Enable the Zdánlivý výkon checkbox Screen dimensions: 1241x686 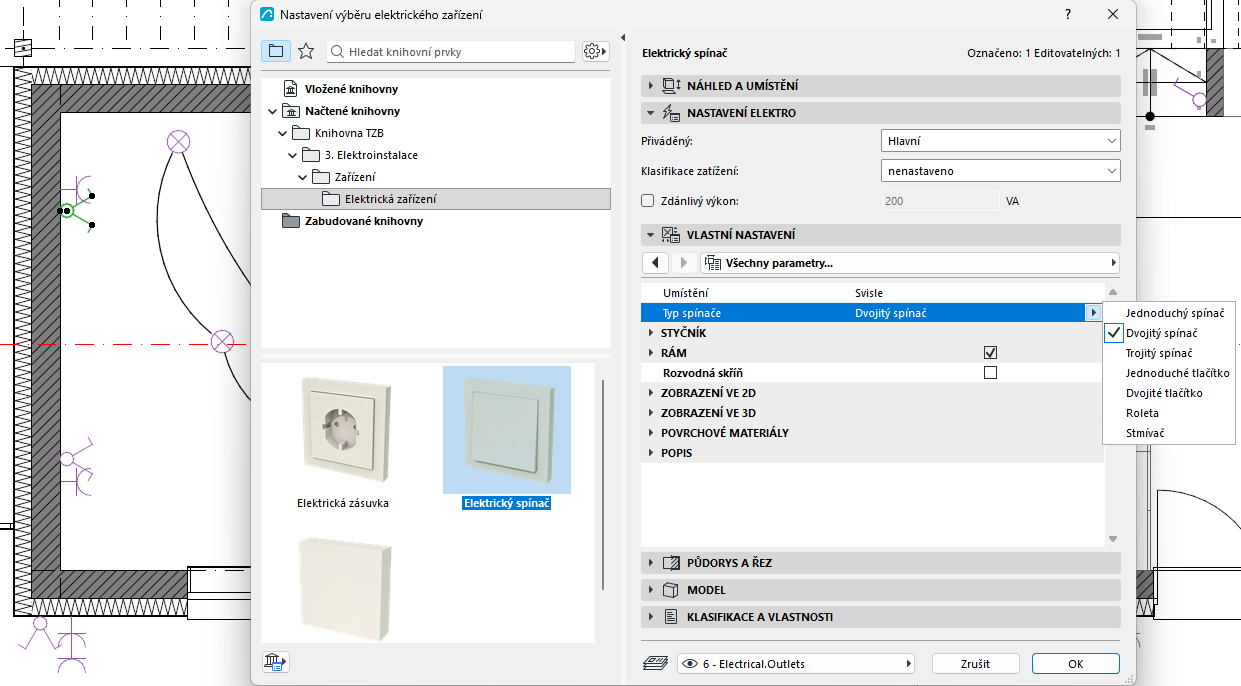coord(648,201)
